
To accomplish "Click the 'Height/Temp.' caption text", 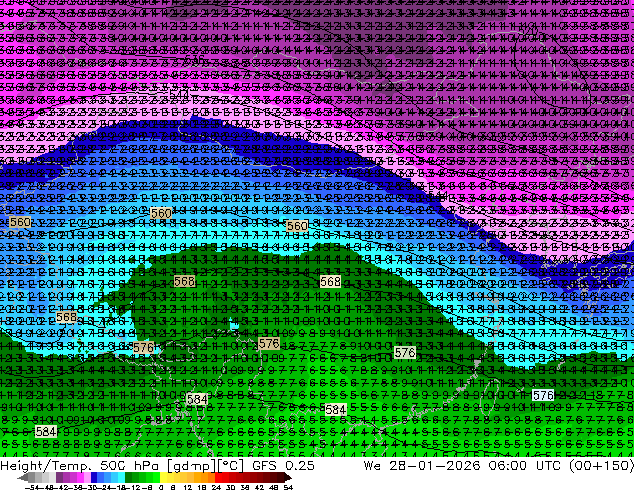I will pyautogui.click(x=45, y=466).
